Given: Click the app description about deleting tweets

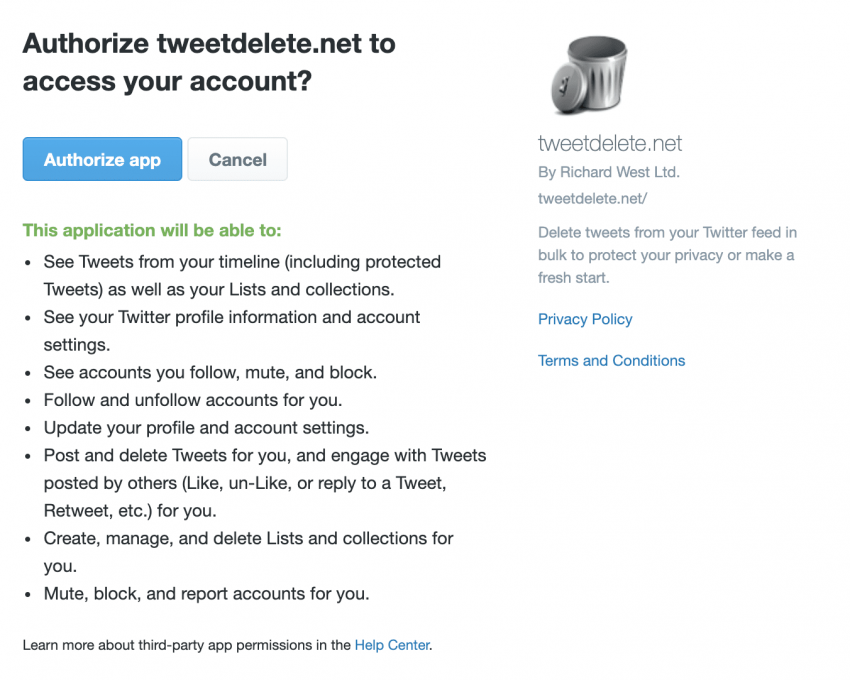Looking at the screenshot, I should tap(666, 255).
